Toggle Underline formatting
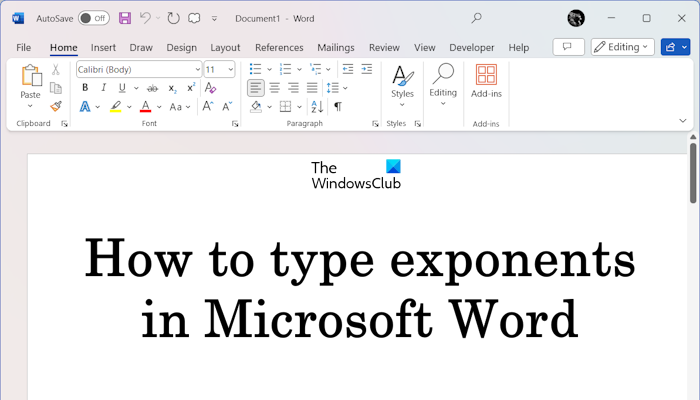The height and width of the screenshot is (400, 700). pyautogui.click(x=122, y=88)
